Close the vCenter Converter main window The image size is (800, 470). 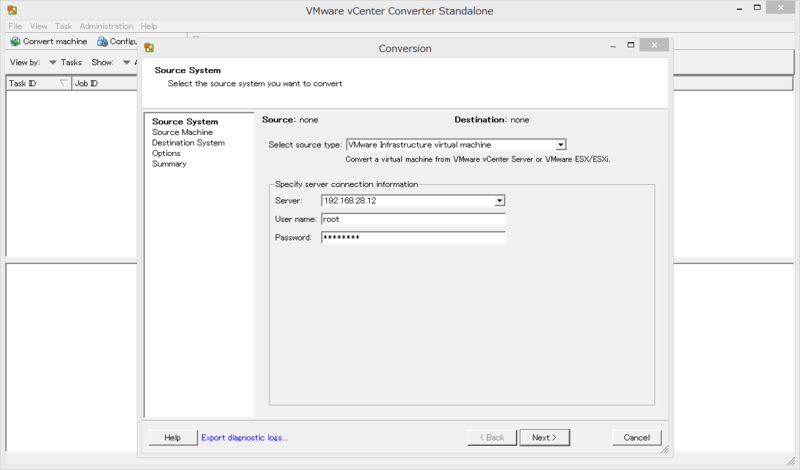pyautogui.click(x=781, y=7)
